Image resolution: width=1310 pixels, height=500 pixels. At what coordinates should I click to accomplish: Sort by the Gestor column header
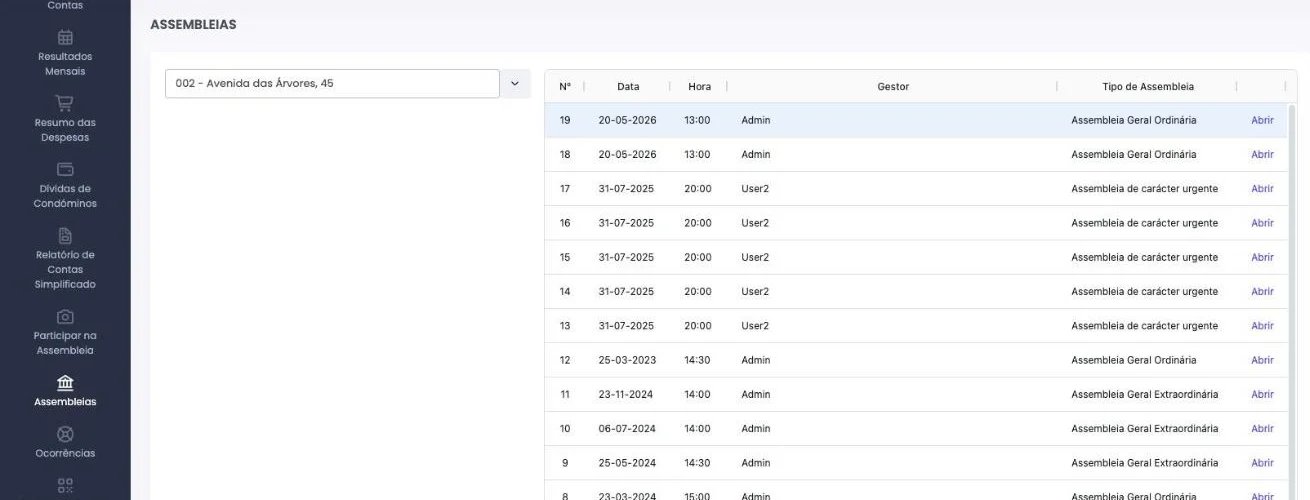pyautogui.click(x=893, y=87)
